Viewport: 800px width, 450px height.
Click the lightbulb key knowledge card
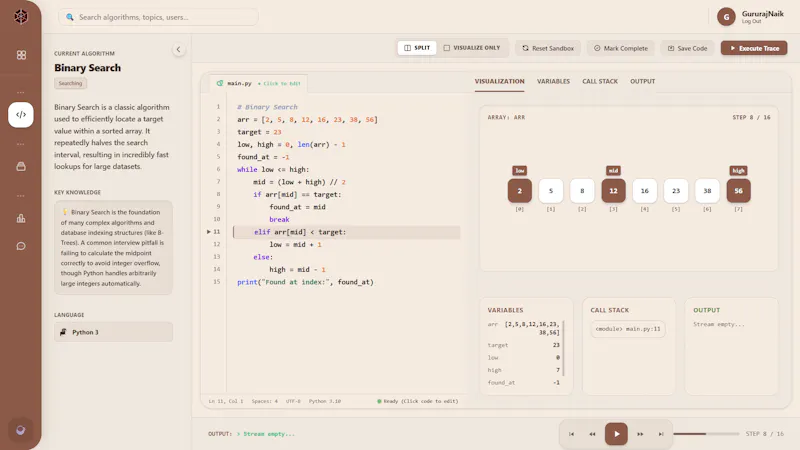point(113,247)
